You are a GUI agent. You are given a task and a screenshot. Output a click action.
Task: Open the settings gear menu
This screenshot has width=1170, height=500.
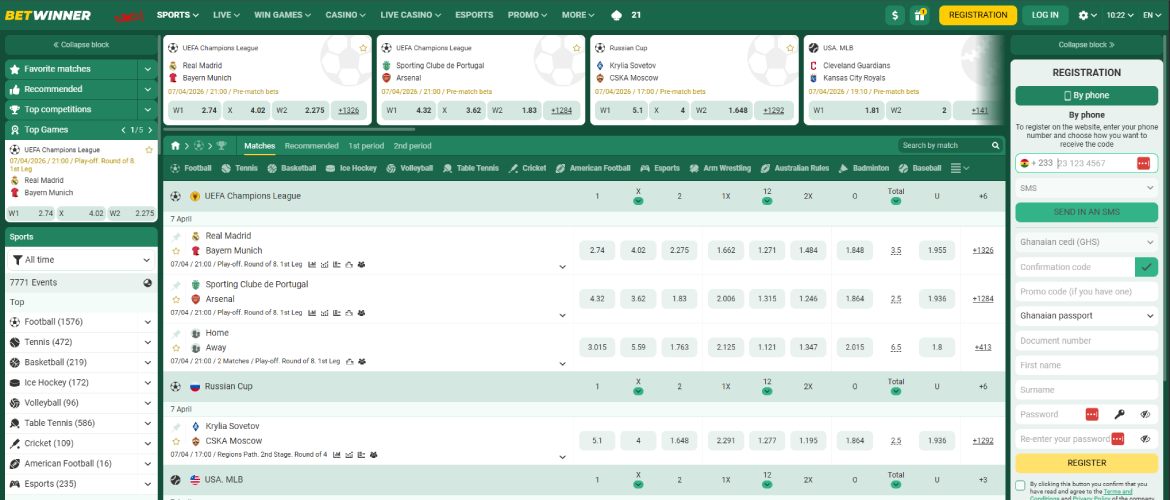[1087, 15]
